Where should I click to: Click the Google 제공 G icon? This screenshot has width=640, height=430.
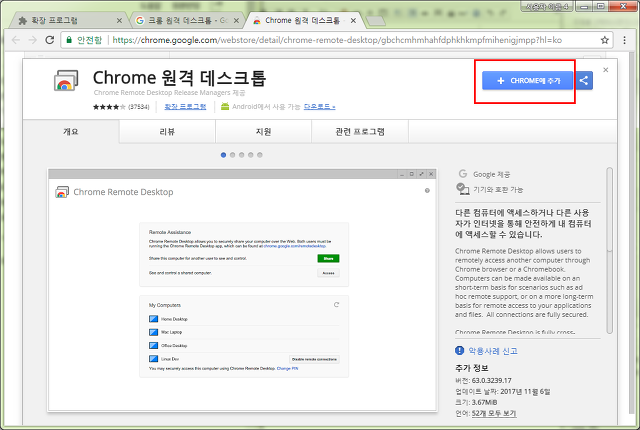463,174
